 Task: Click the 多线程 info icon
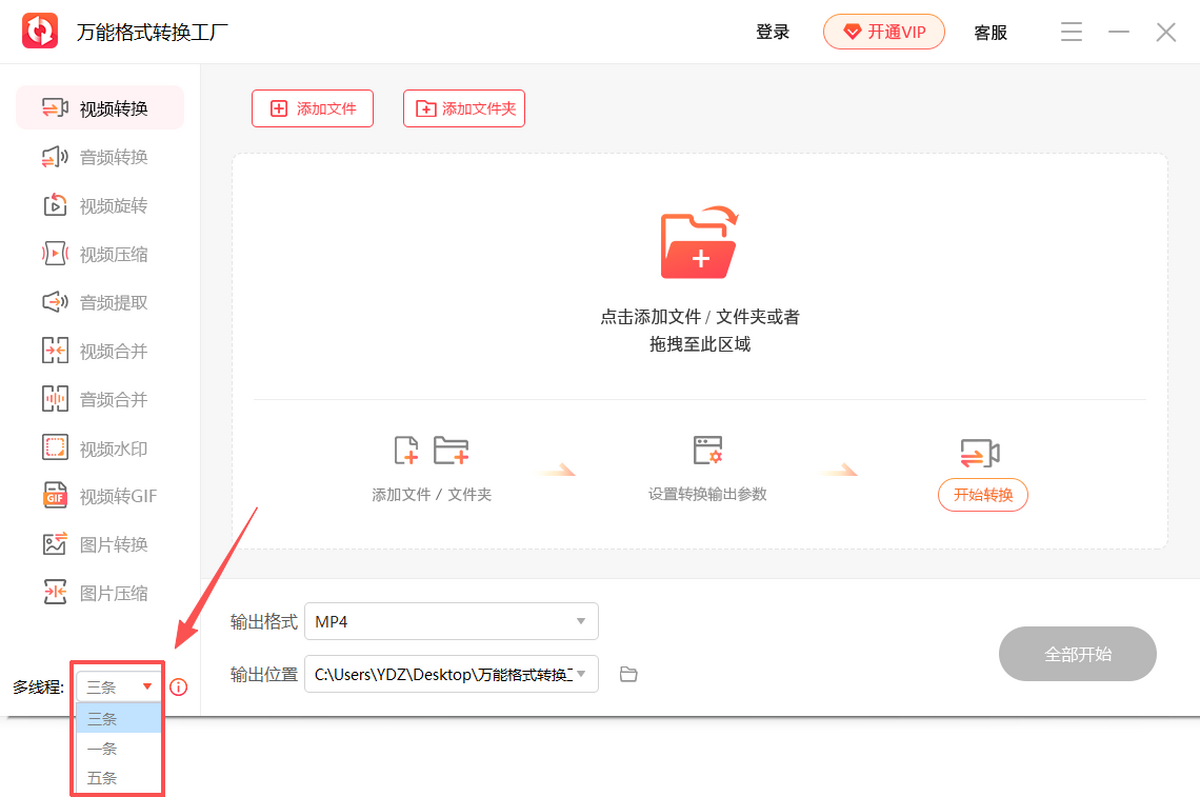click(x=178, y=687)
